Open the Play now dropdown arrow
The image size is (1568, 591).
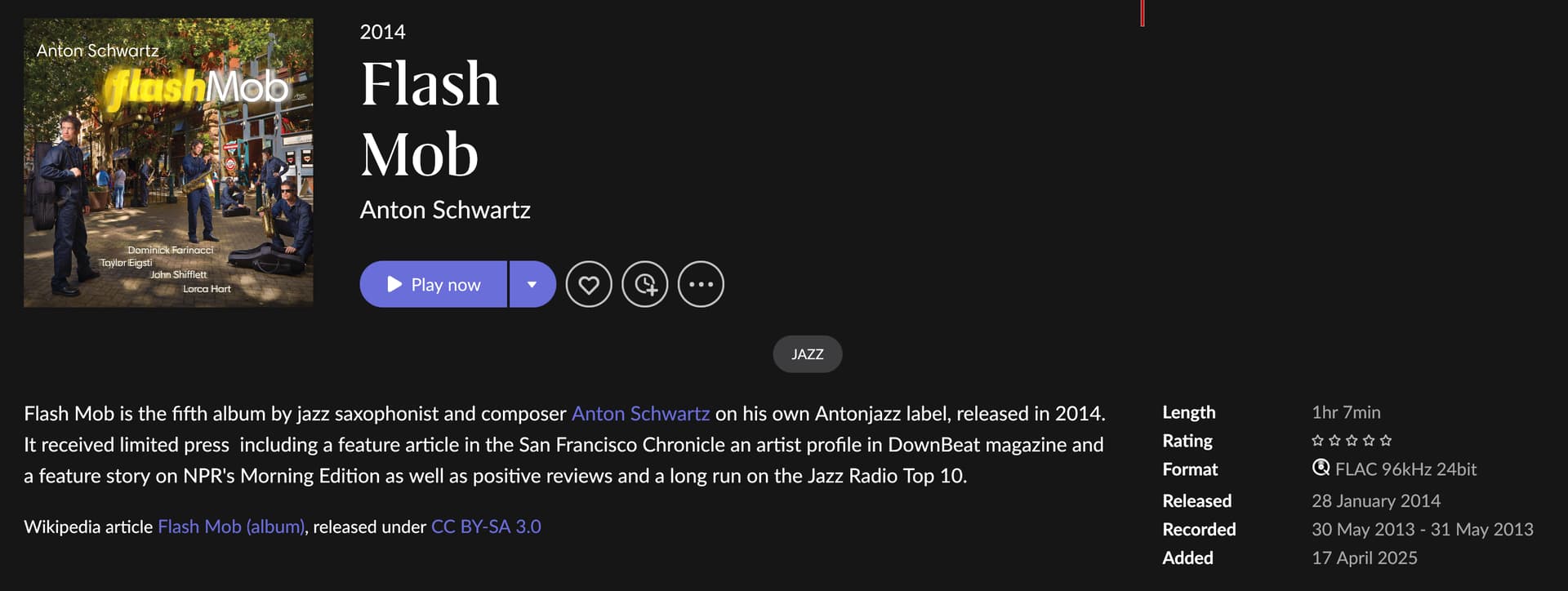click(532, 284)
